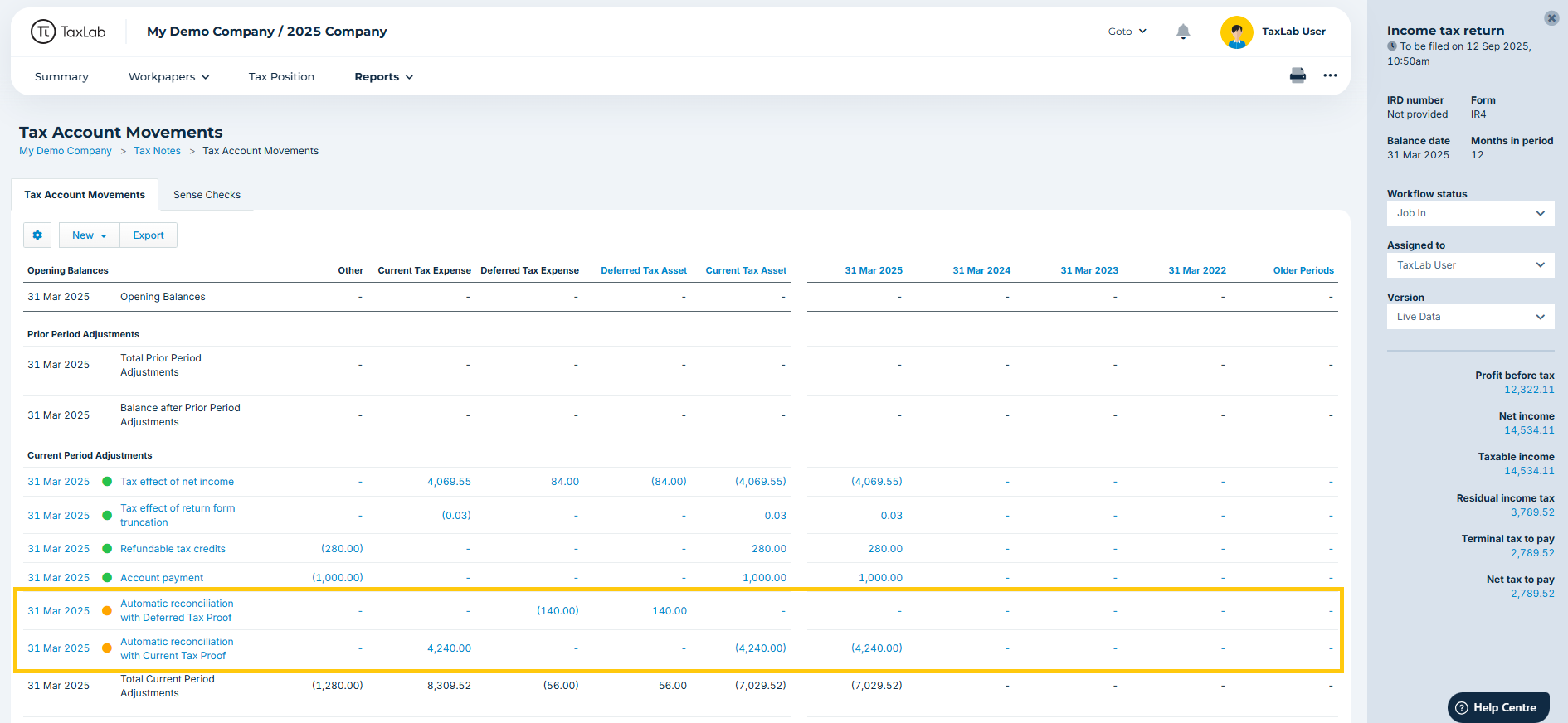Select the Tax Account Movements tab
This screenshot has width=1568, height=723.
(x=85, y=195)
